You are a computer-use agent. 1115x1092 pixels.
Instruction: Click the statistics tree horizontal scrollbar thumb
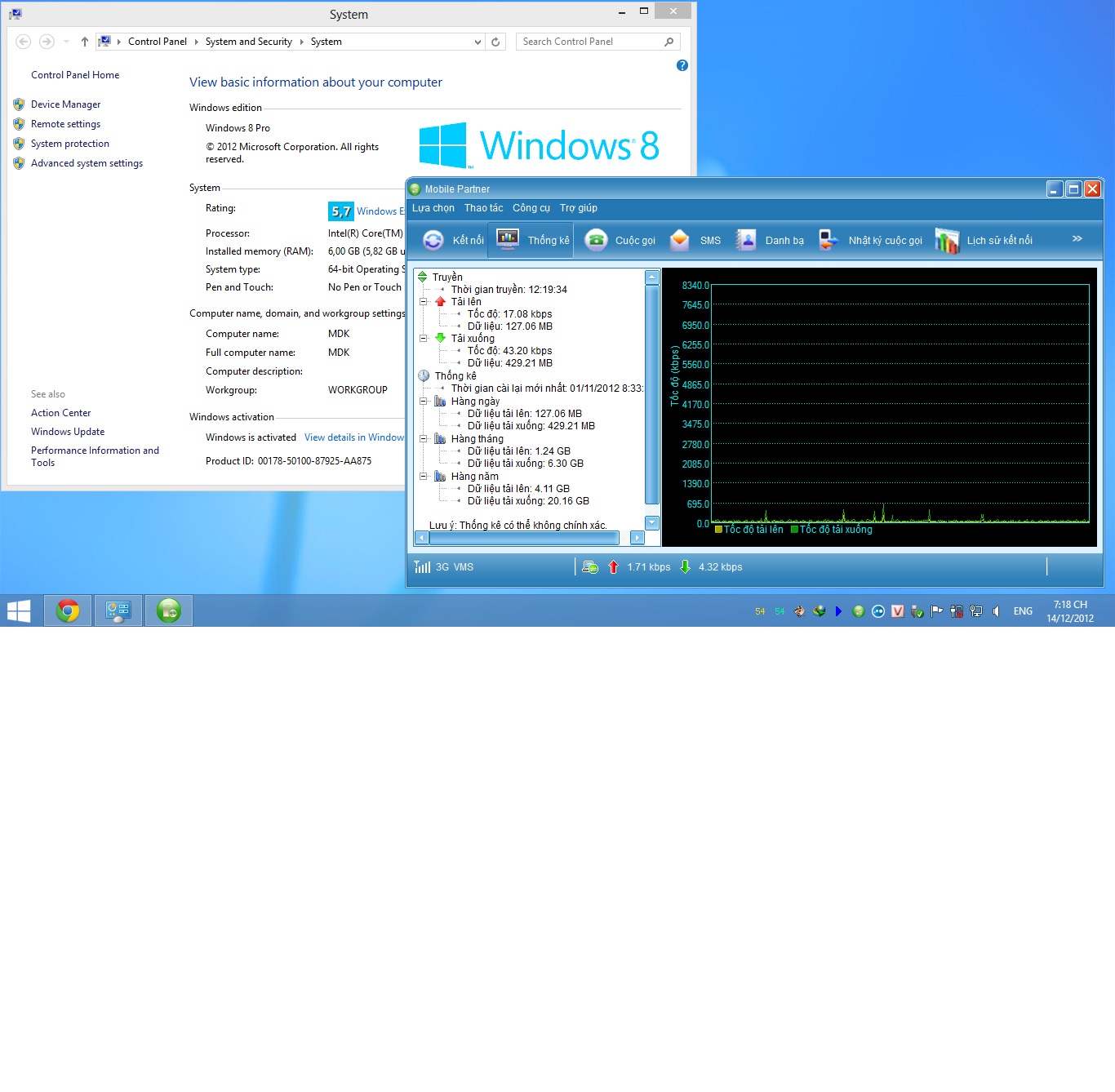(523, 538)
